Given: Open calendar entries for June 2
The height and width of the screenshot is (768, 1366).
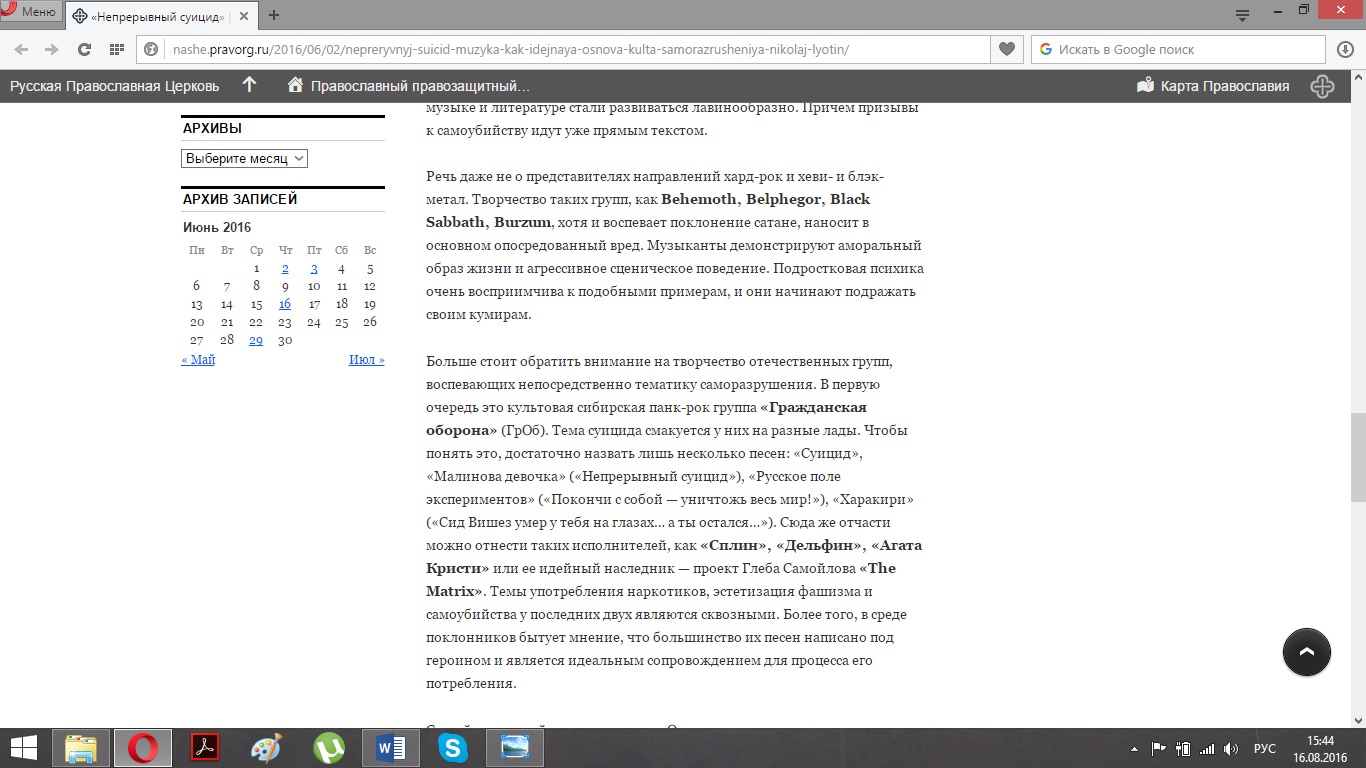Looking at the screenshot, I should [285, 268].
